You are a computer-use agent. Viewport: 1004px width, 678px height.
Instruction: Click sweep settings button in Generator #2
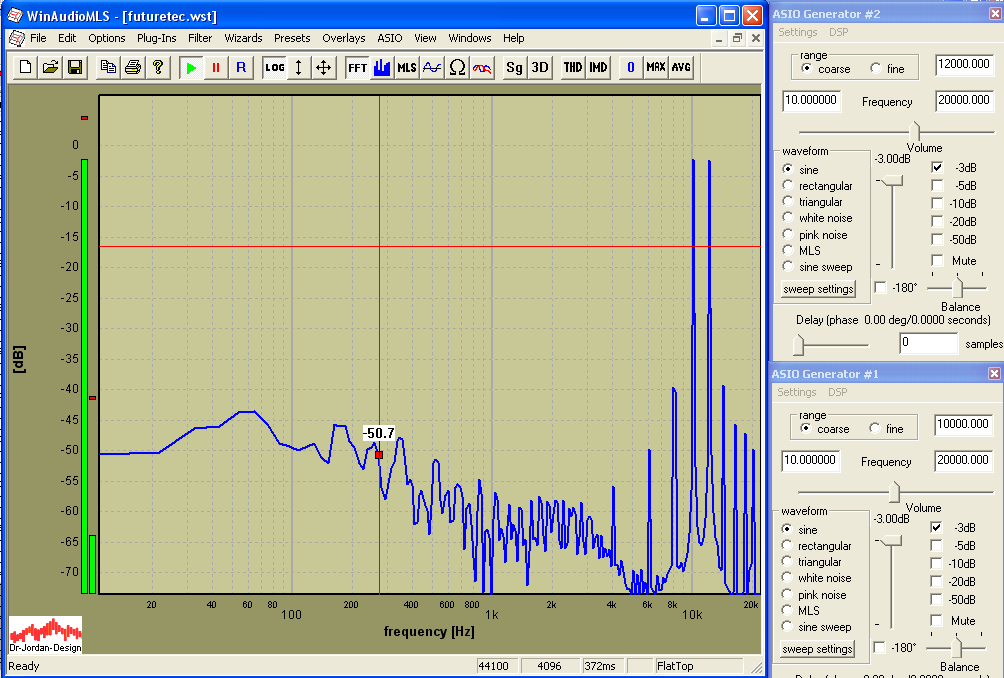(818, 289)
